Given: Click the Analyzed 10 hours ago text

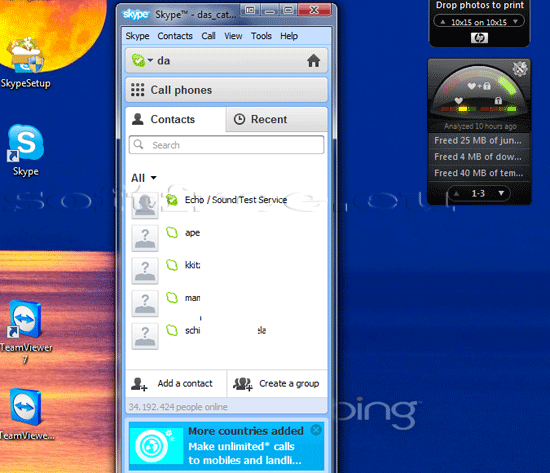Looking at the screenshot, I should click(x=480, y=126).
